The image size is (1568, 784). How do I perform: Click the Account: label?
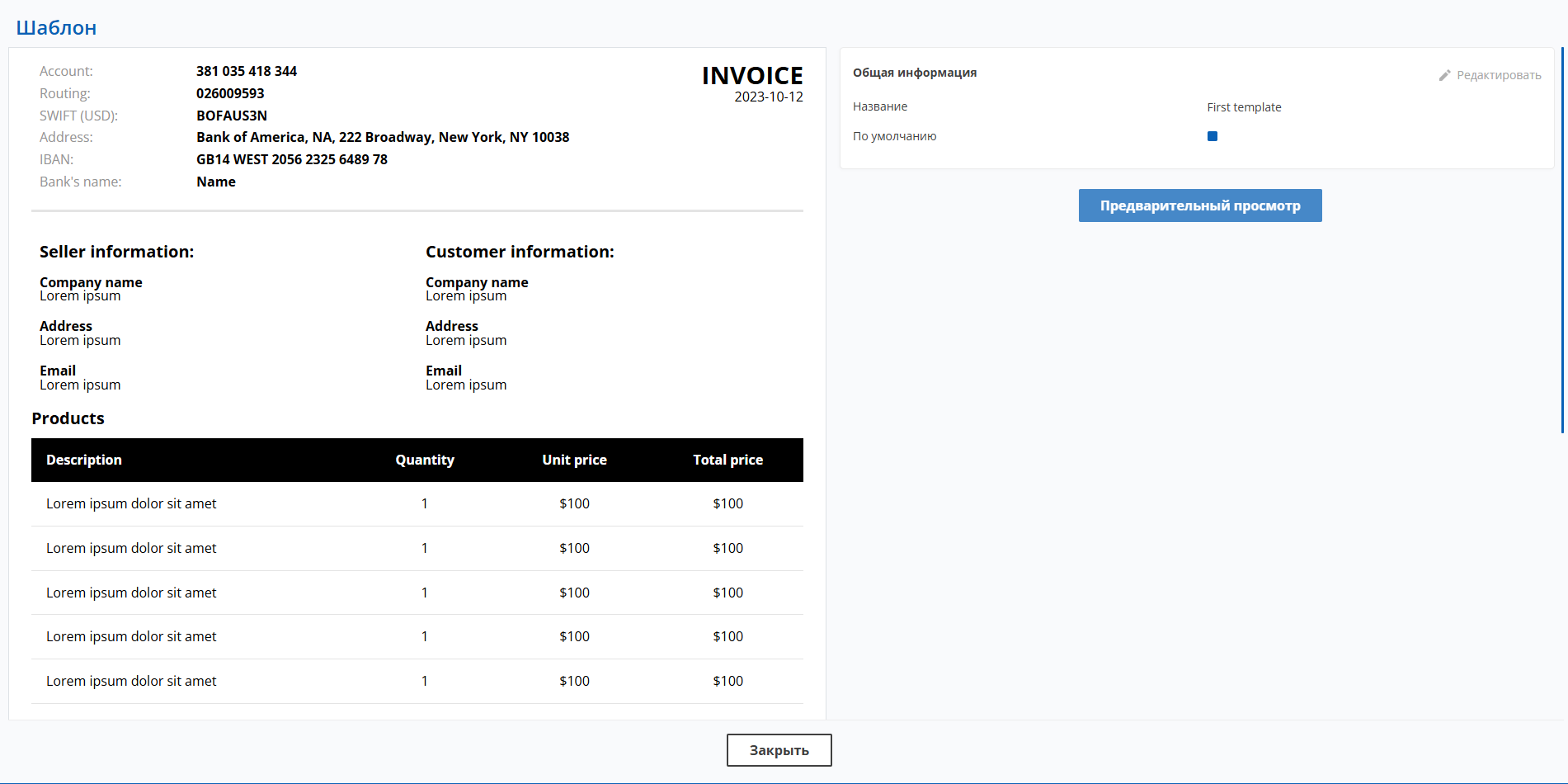[66, 71]
